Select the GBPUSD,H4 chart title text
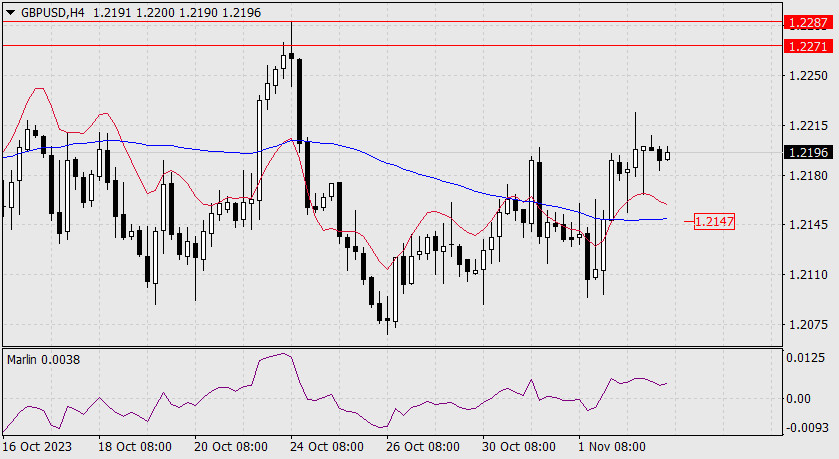The width and height of the screenshot is (839, 459). pyautogui.click(x=52, y=13)
